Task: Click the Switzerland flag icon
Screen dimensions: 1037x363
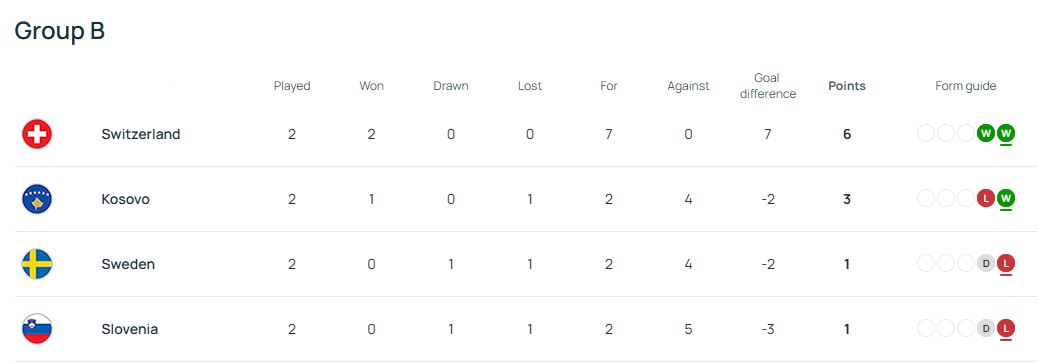Action: (x=37, y=134)
